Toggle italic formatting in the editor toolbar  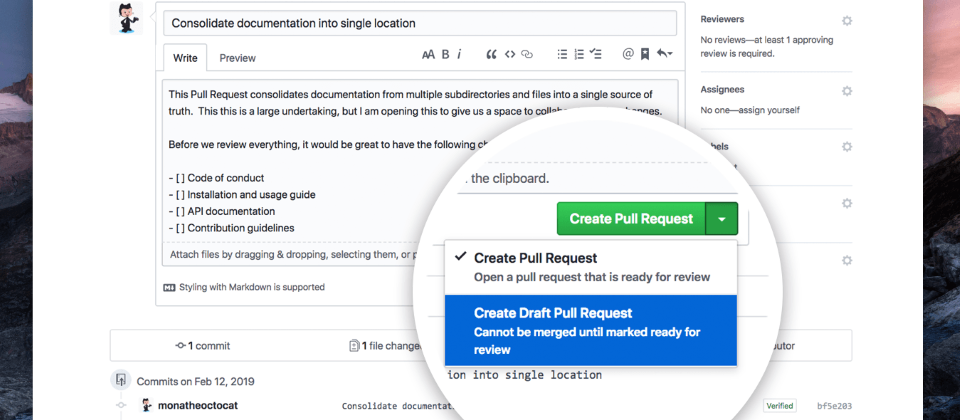(x=459, y=54)
